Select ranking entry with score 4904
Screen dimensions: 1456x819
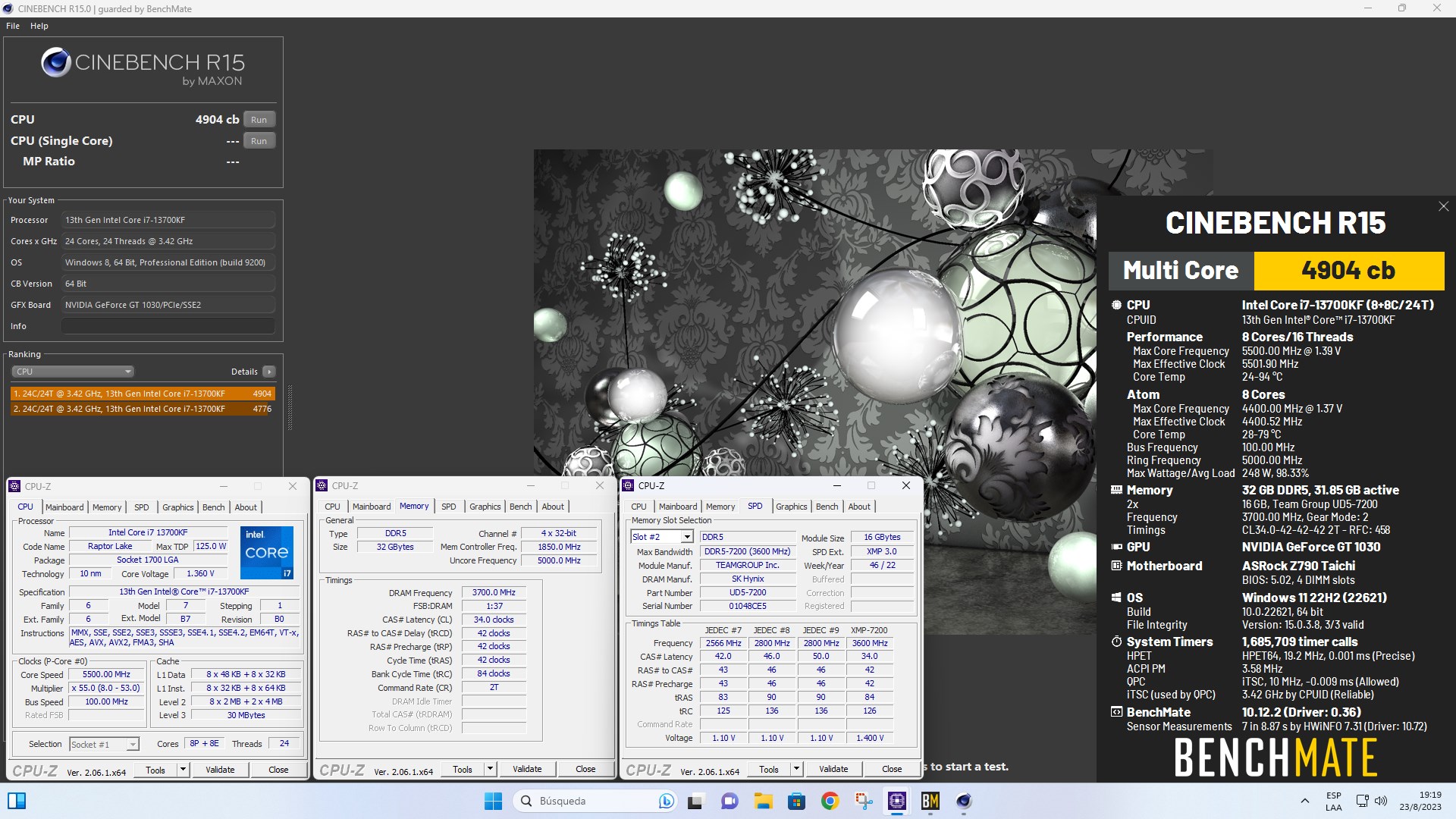(x=143, y=394)
